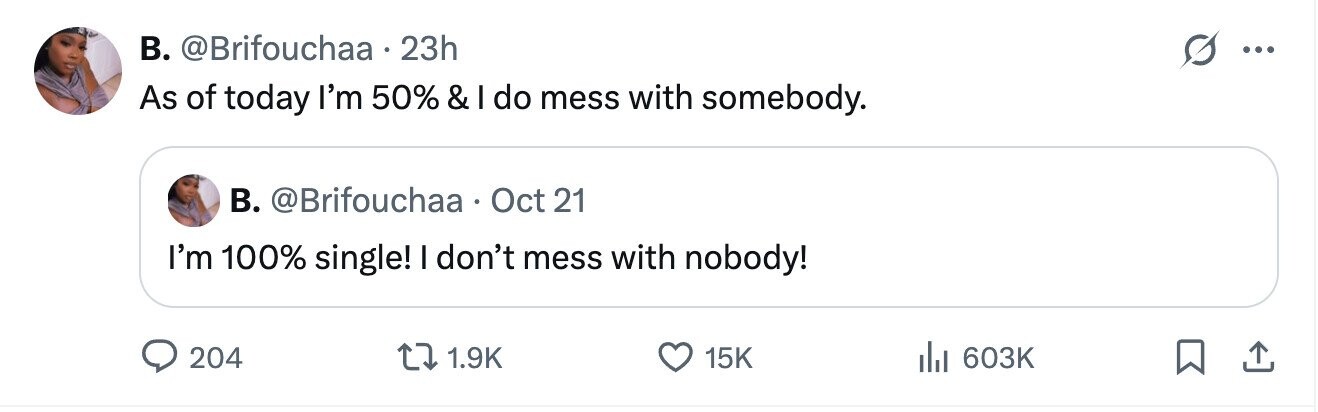Click the "As of today I'm 50%" tweet text
Viewport: 1318px width, 412px height.
pos(501,97)
